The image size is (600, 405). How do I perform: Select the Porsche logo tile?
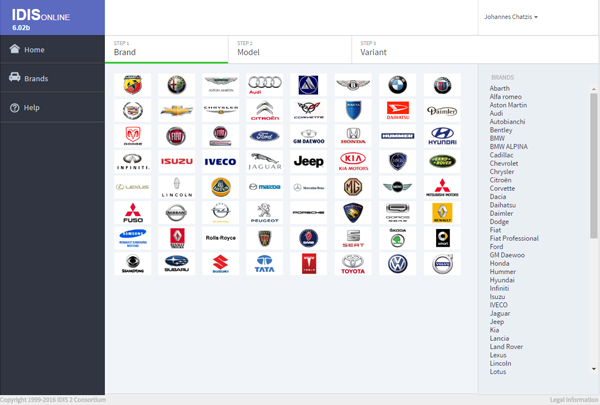coord(308,212)
